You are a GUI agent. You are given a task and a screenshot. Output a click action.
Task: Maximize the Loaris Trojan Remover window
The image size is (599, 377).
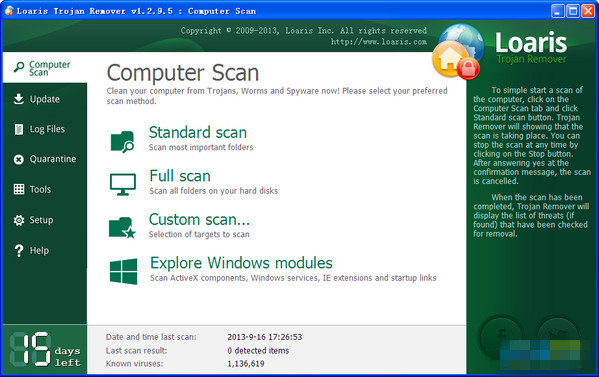point(573,11)
